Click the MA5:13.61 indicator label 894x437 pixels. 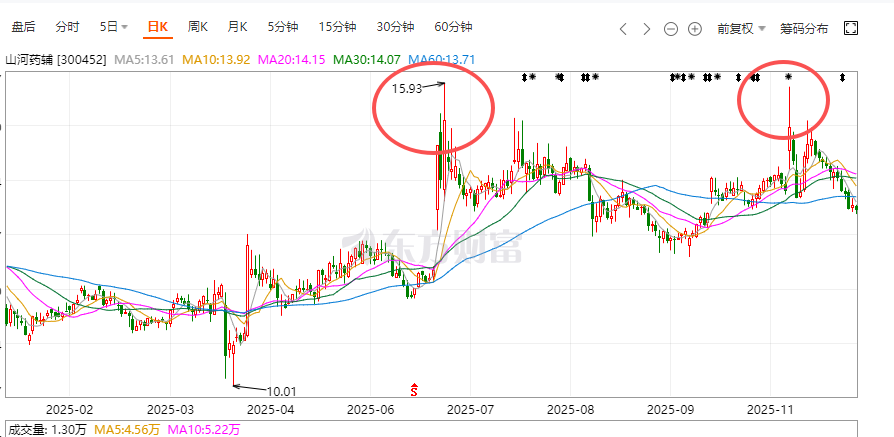coord(144,59)
